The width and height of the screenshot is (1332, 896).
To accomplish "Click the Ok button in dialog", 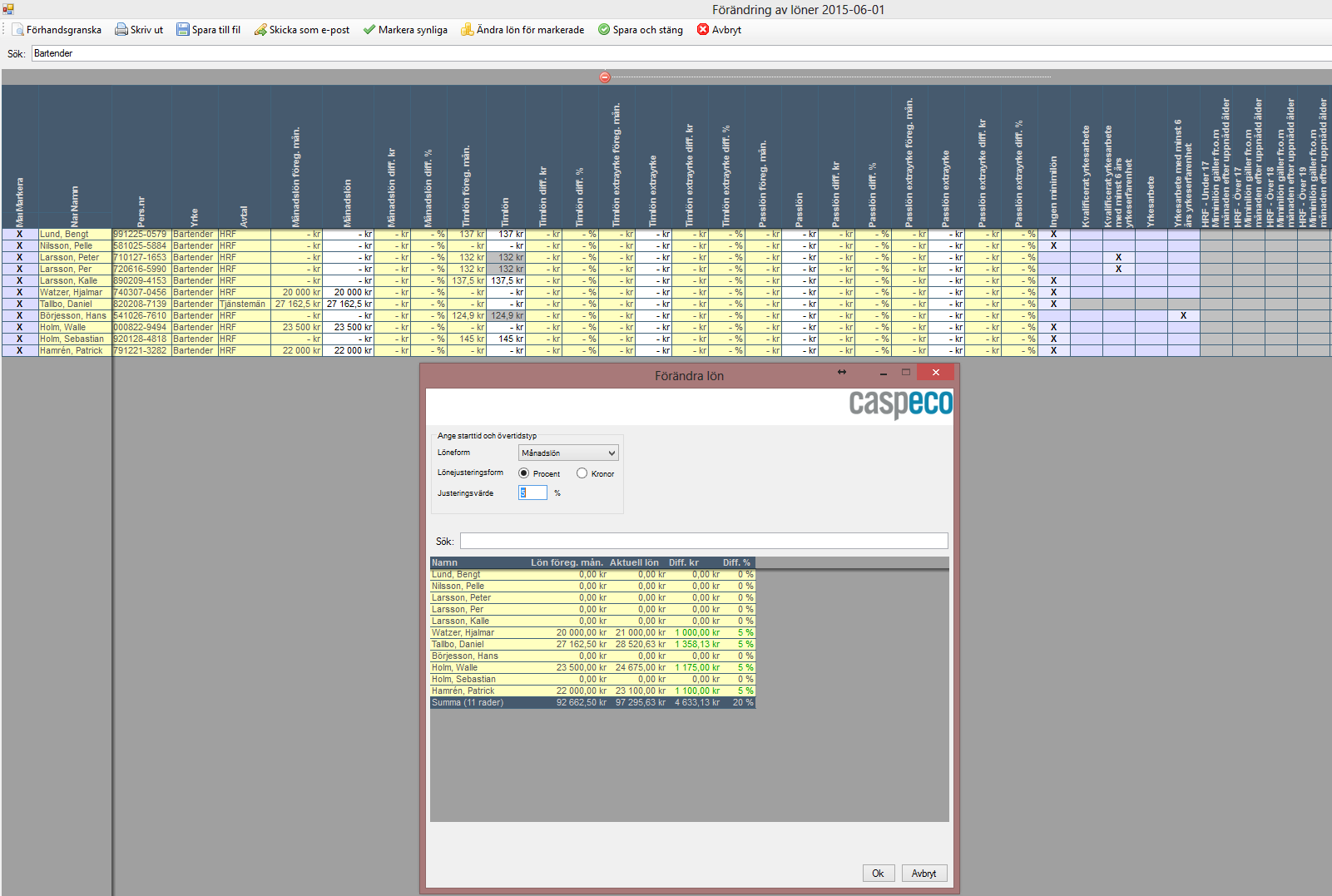I will [x=879, y=874].
